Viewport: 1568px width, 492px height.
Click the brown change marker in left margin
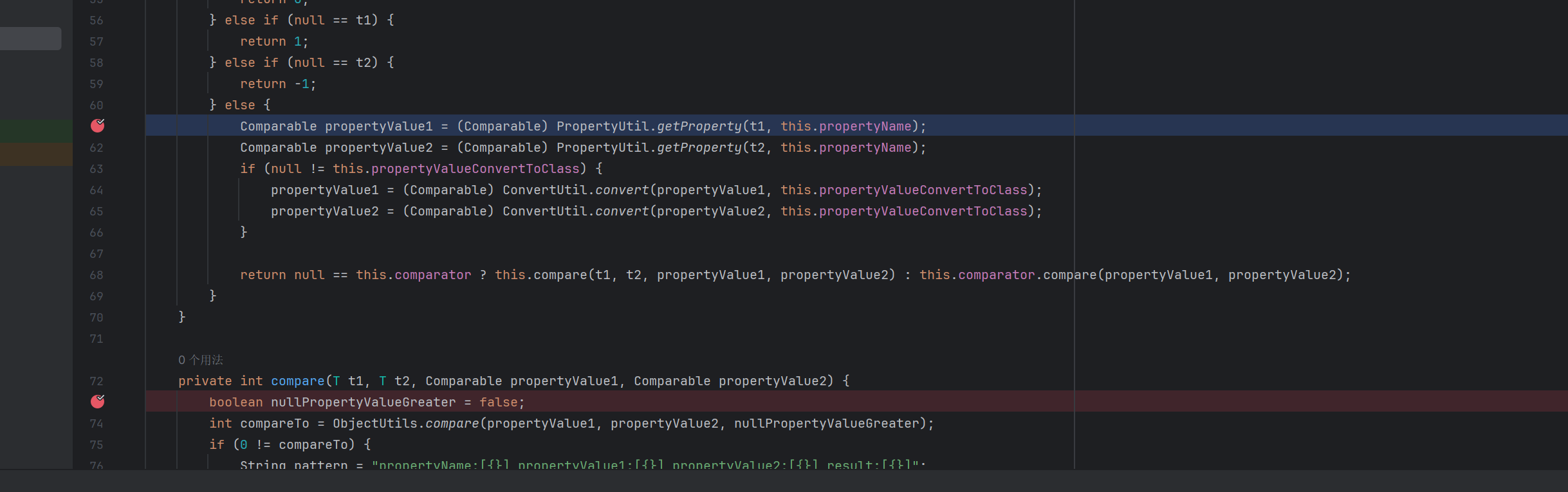[36, 154]
